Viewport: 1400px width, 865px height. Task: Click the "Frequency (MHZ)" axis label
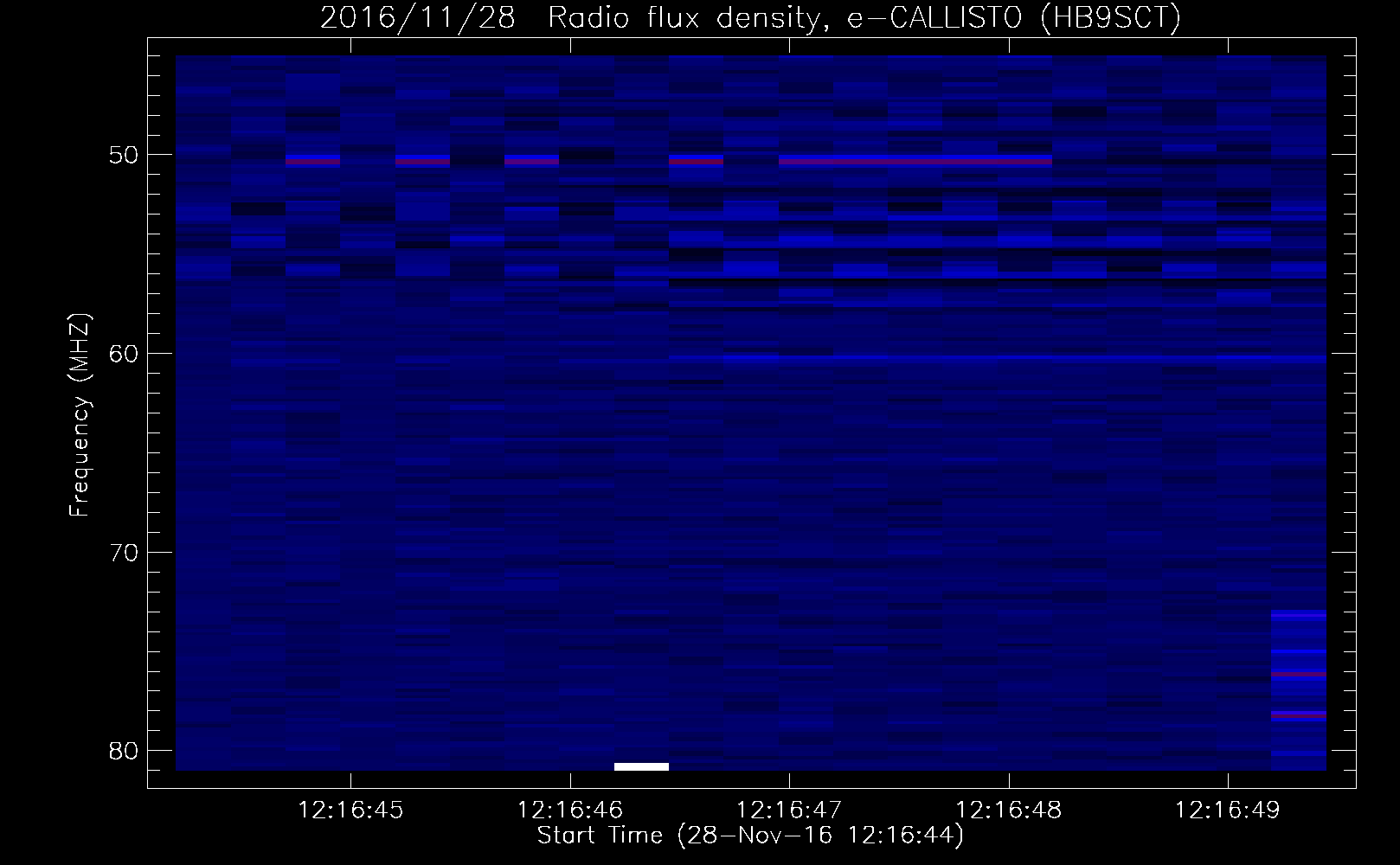pyautogui.click(x=80, y=415)
